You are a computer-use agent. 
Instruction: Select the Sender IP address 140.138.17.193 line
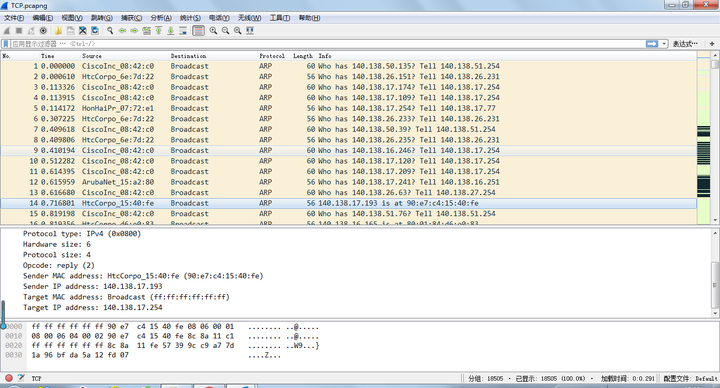click(x=92, y=287)
